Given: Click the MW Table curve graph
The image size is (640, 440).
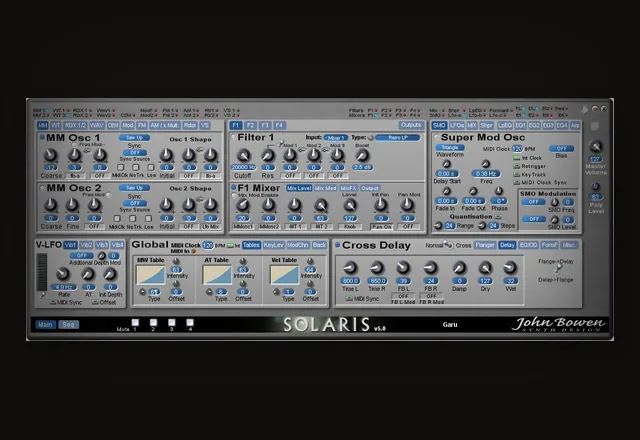Looking at the screenshot, I should 151,275.
